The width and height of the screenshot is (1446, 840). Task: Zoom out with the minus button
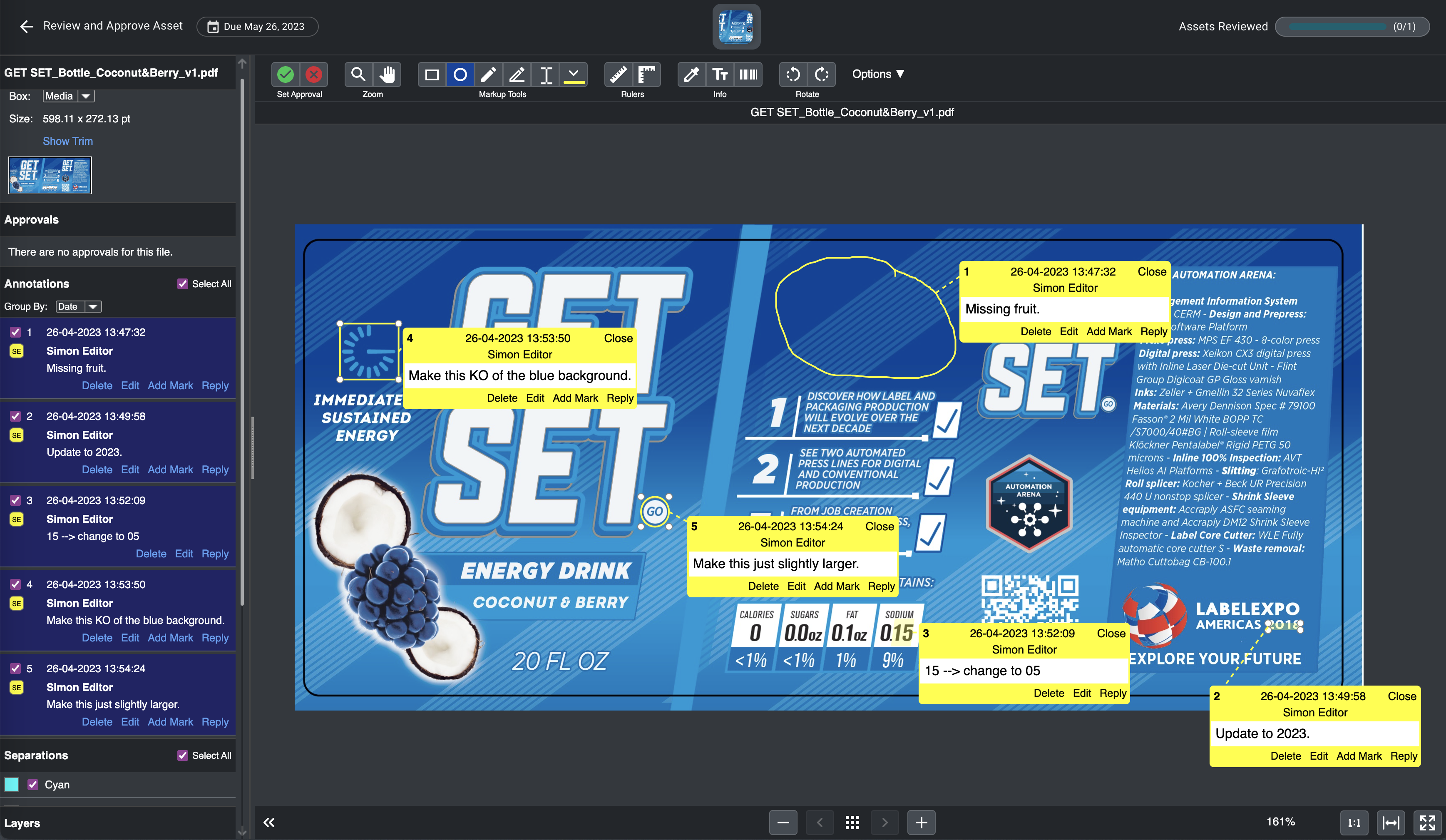click(783, 822)
